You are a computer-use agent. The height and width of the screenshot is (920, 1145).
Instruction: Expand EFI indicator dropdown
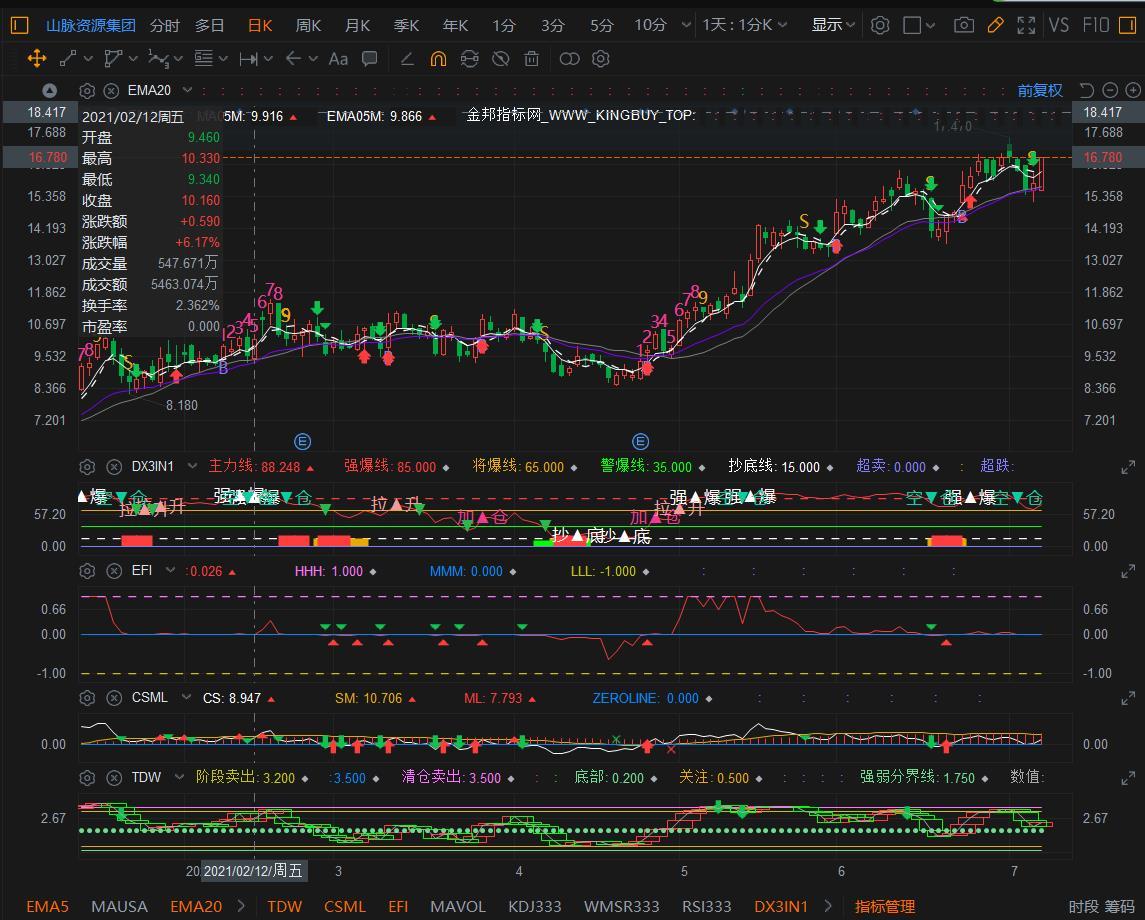point(170,570)
